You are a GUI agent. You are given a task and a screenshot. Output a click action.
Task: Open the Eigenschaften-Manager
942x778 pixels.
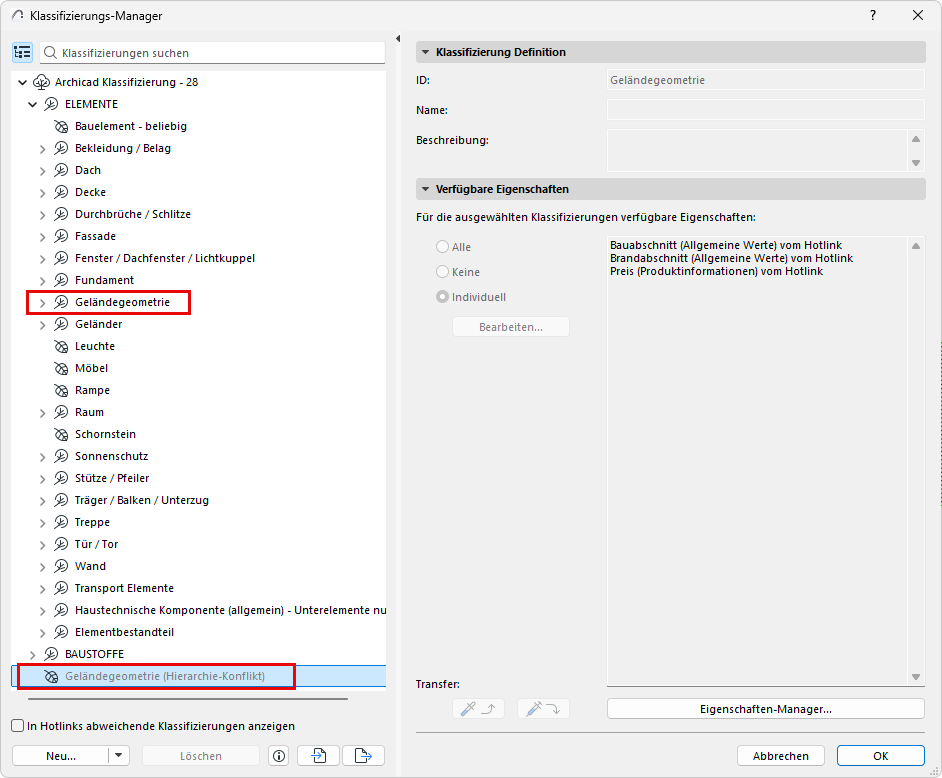pyautogui.click(x=765, y=709)
